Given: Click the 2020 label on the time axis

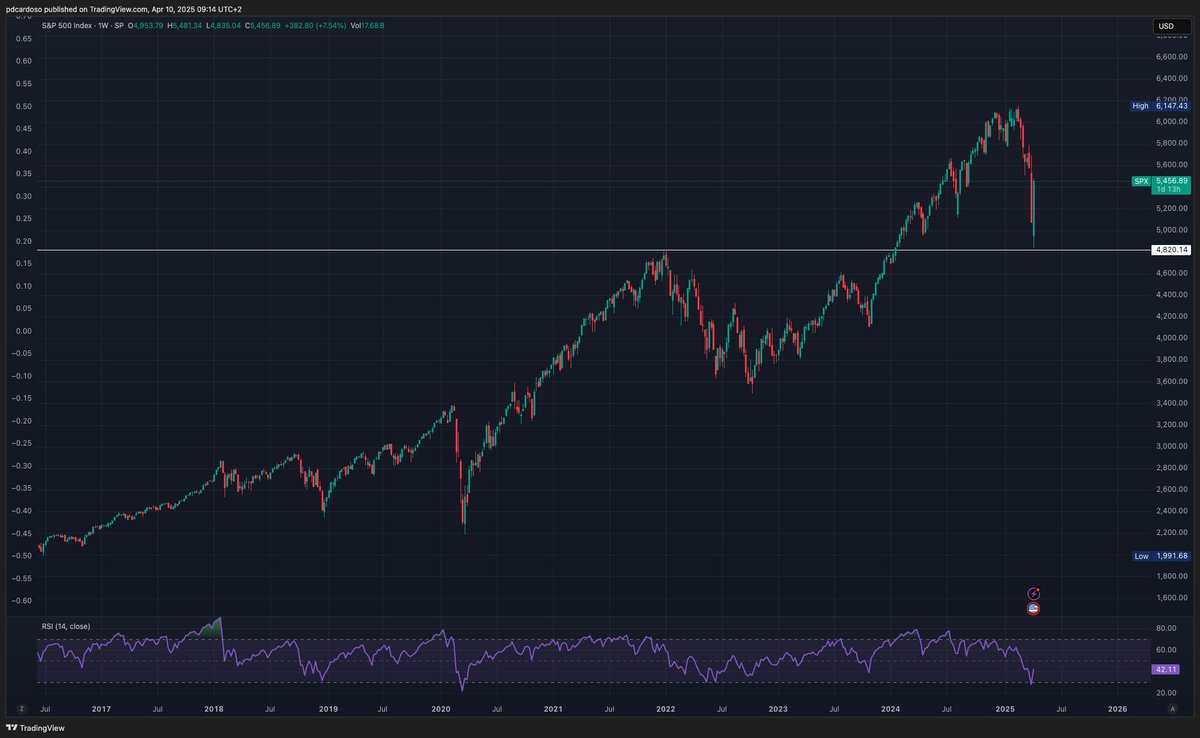Looking at the screenshot, I should [440, 708].
